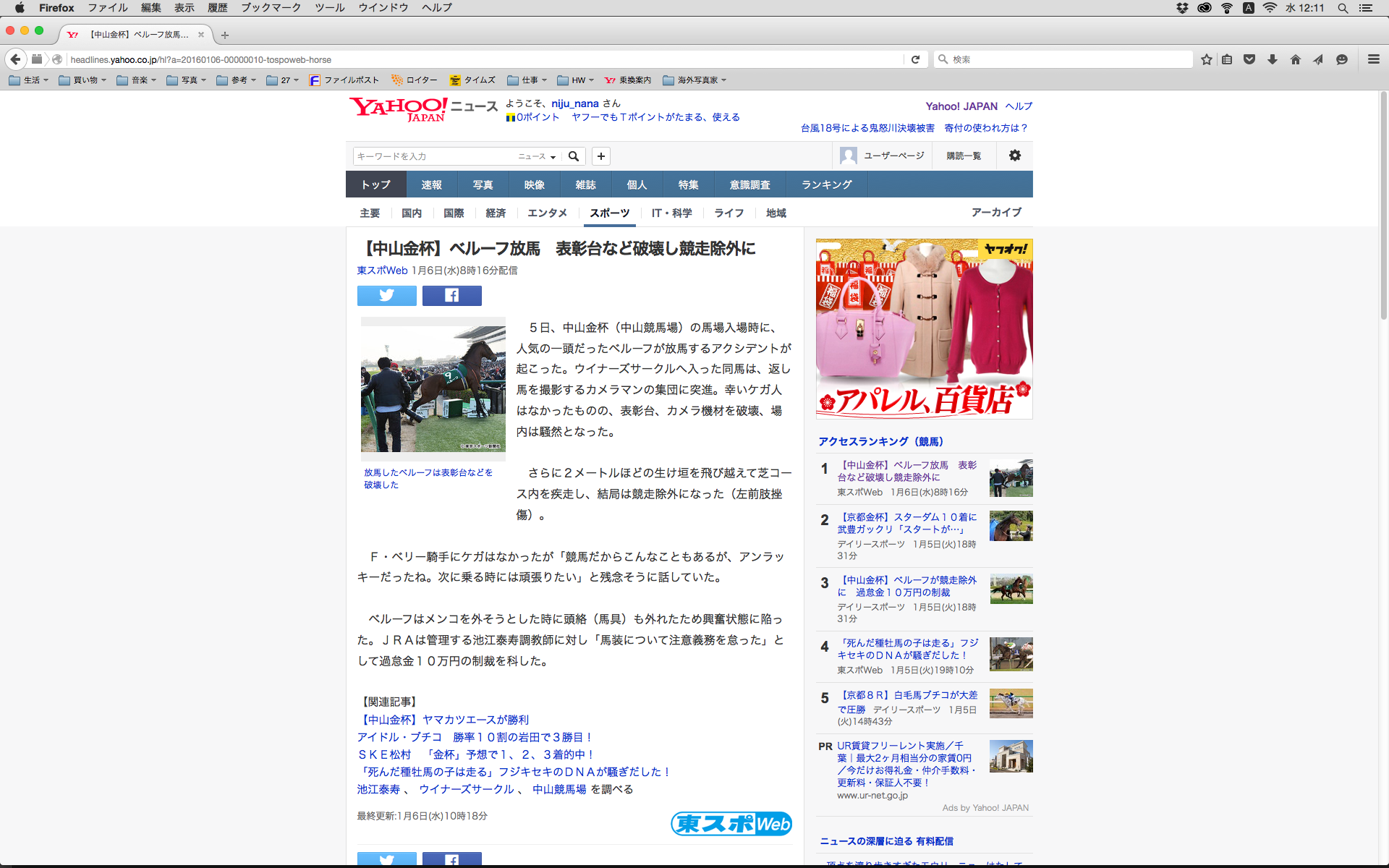Screen dimensions: 1389x868
Task: Expand the 海外写真家 bookmarks folder
Action: 694,80
